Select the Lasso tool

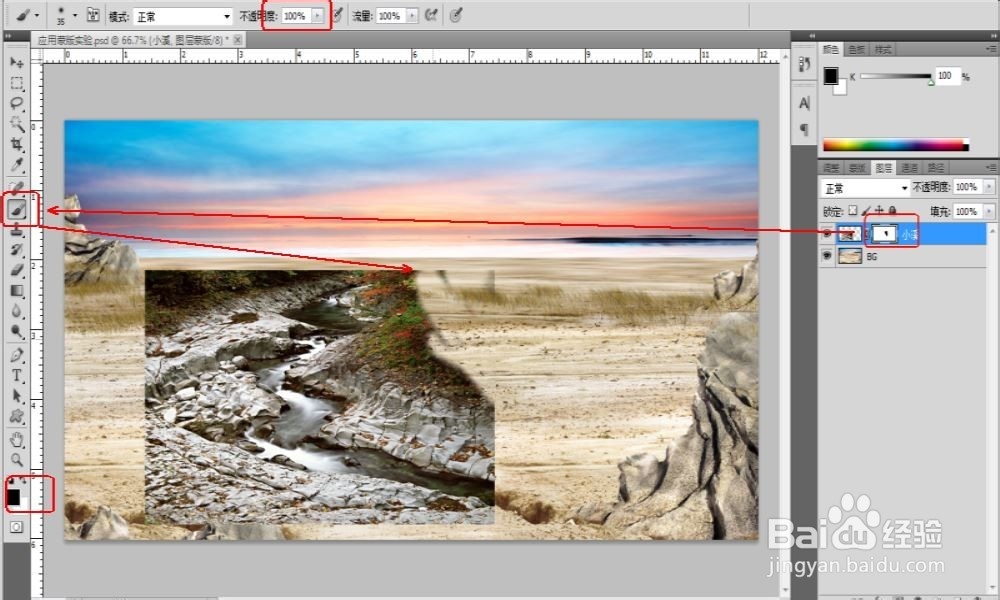point(17,104)
